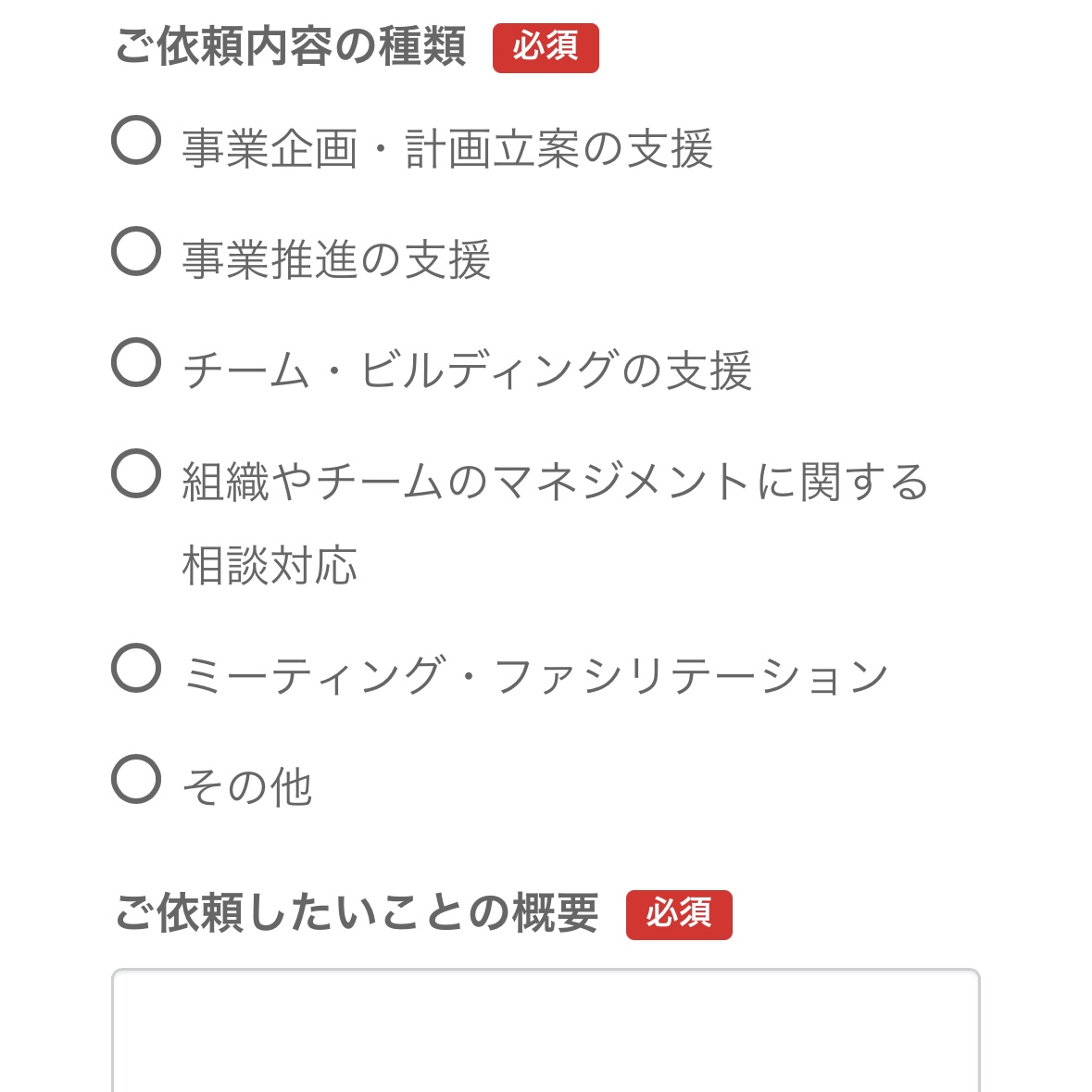Select the 事業推進の支援 option
This screenshot has width=1092, height=1092.
point(135,255)
